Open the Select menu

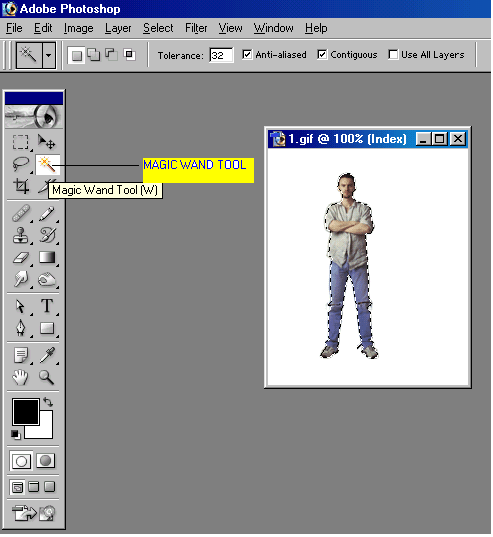point(158,28)
